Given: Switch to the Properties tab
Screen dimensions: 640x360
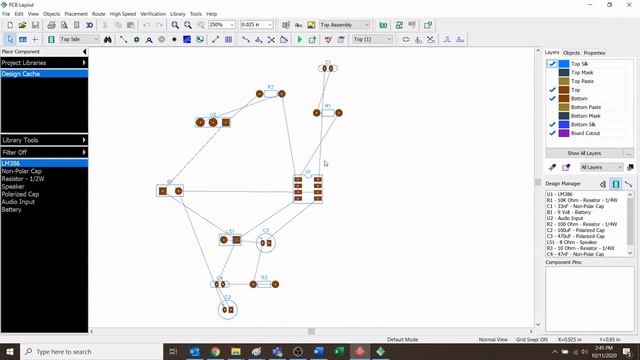Looking at the screenshot, I should pos(594,53).
